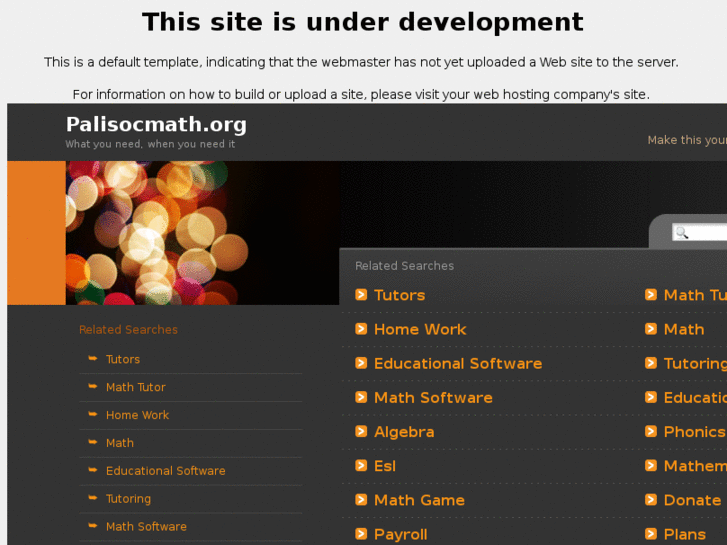This screenshot has width=727, height=545.
Task: Click the Make this your homepage link
Action: [687, 140]
